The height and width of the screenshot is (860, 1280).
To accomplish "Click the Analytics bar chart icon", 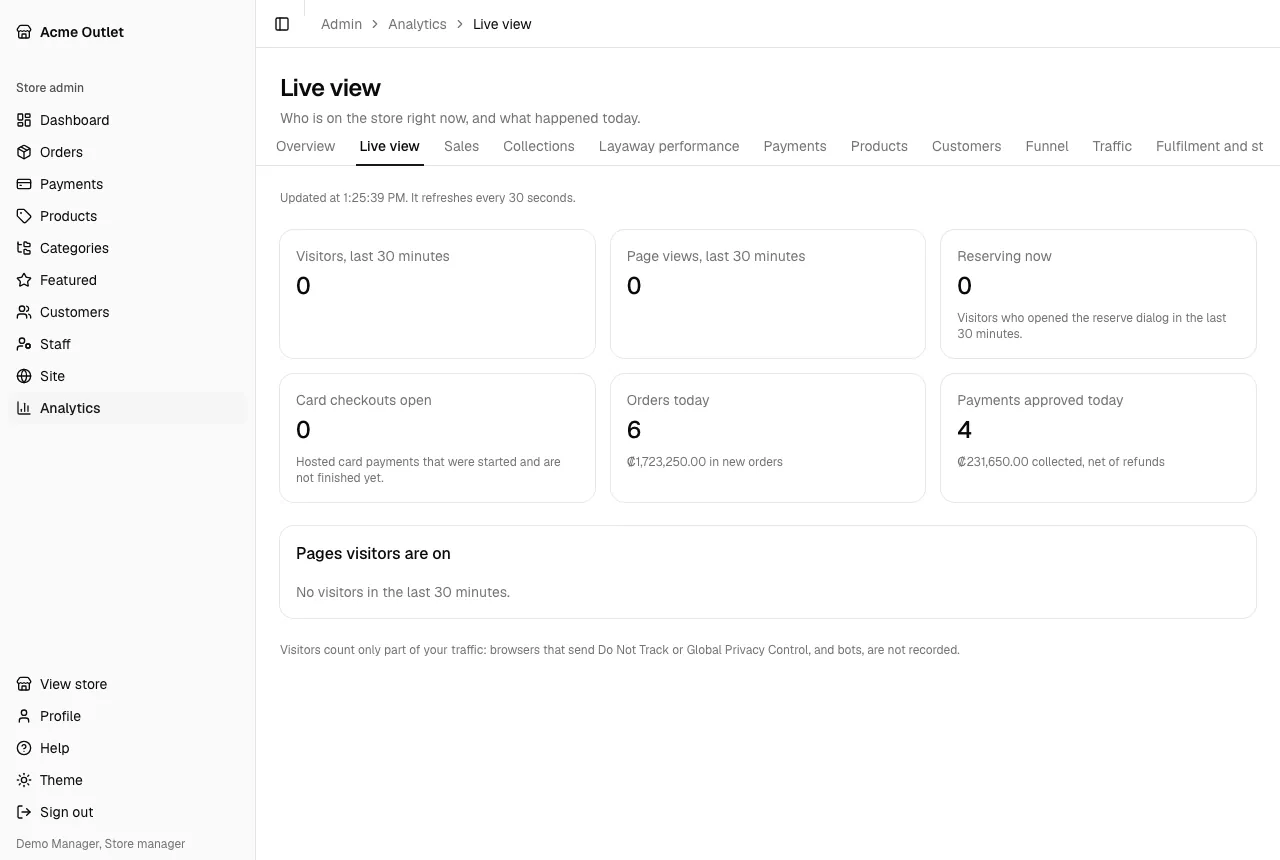I will click(x=24, y=408).
